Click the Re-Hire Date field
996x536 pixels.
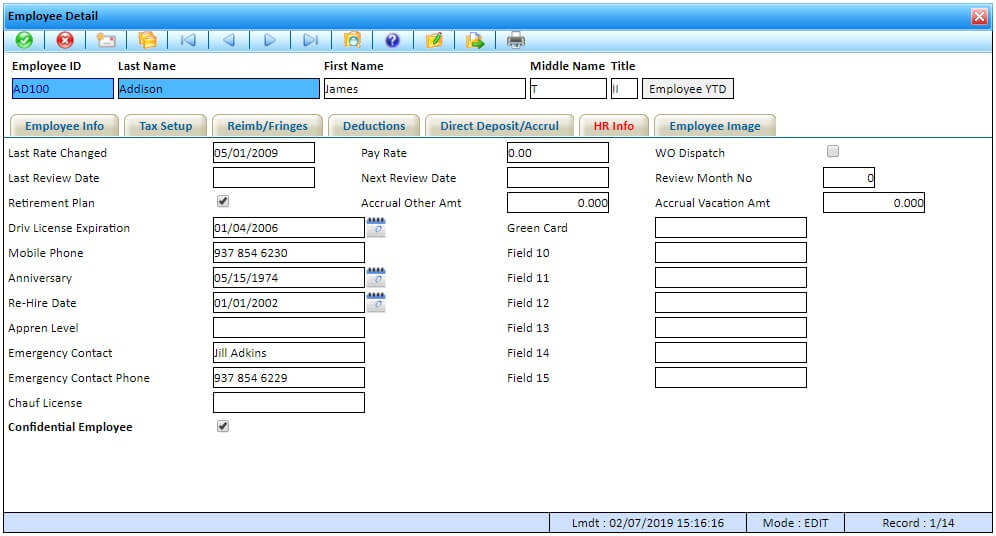[289, 302]
